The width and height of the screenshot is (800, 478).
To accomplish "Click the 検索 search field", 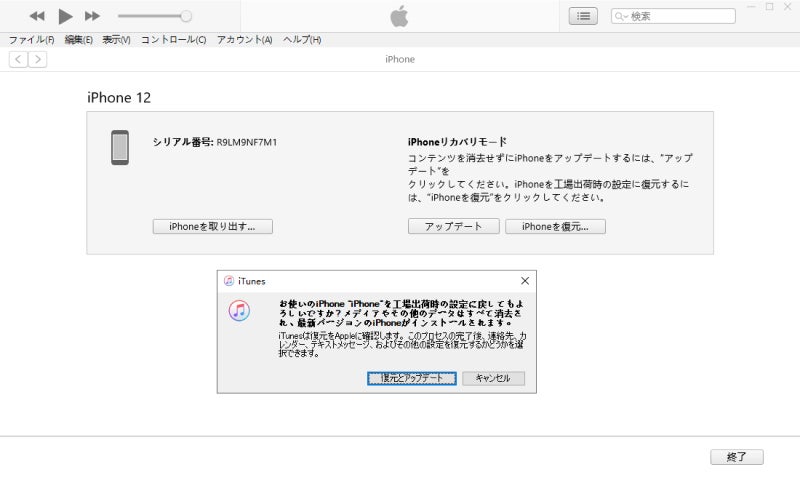I will 673,16.
